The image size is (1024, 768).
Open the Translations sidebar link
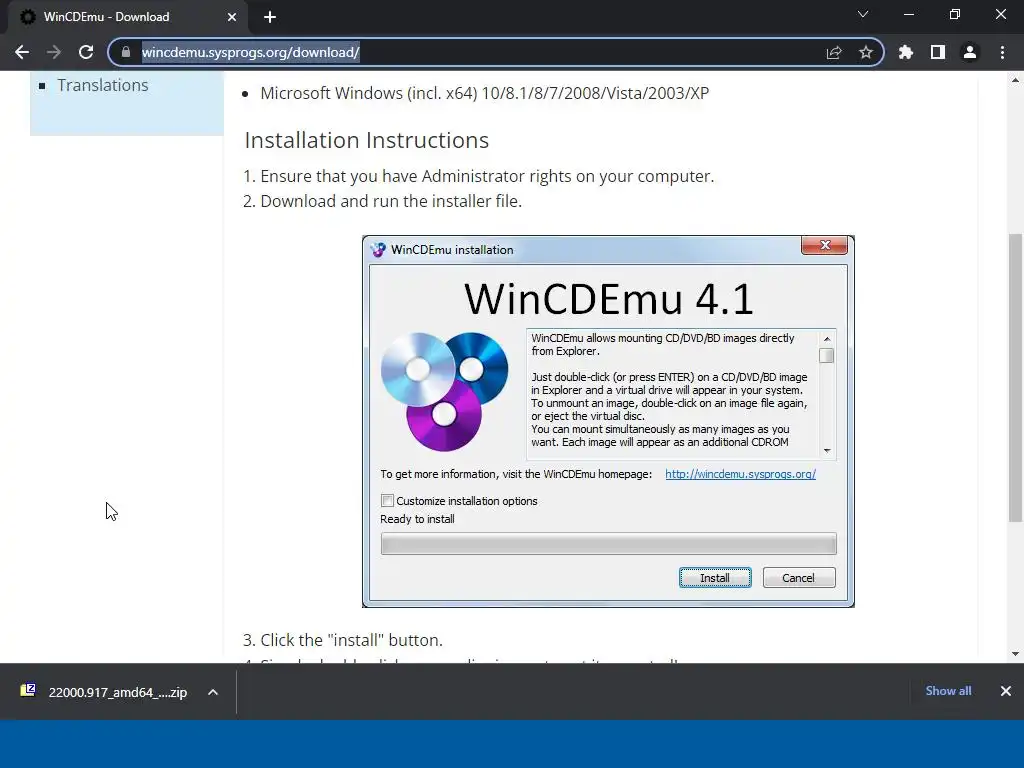103,85
